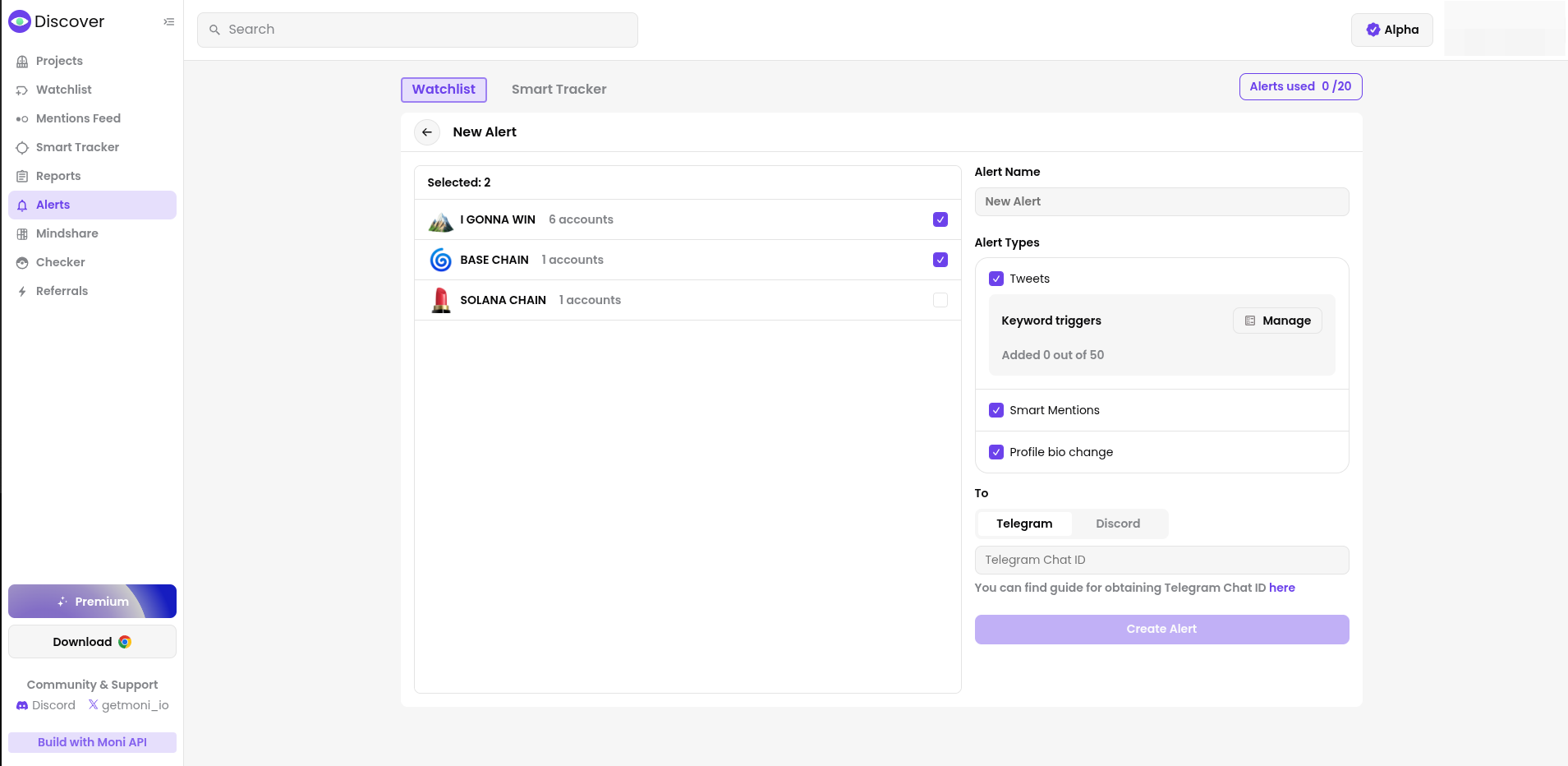Viewport: 1568px width, 766px height.
Task: Open the Discord community icon link
Action: 22,706
